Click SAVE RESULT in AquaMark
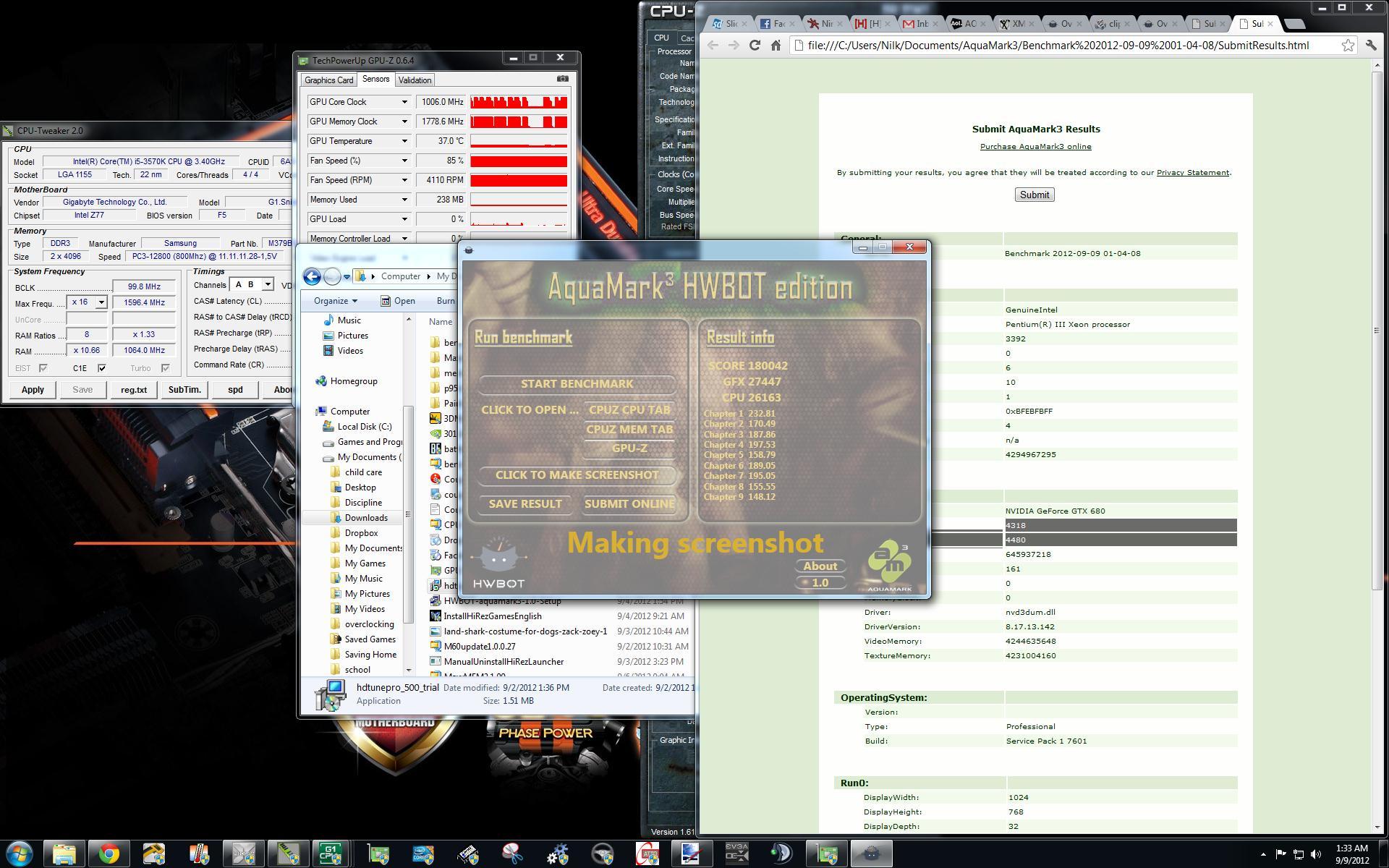Image resolution: width=1389 pixels, height=868 pixels. tap(525, 504)
